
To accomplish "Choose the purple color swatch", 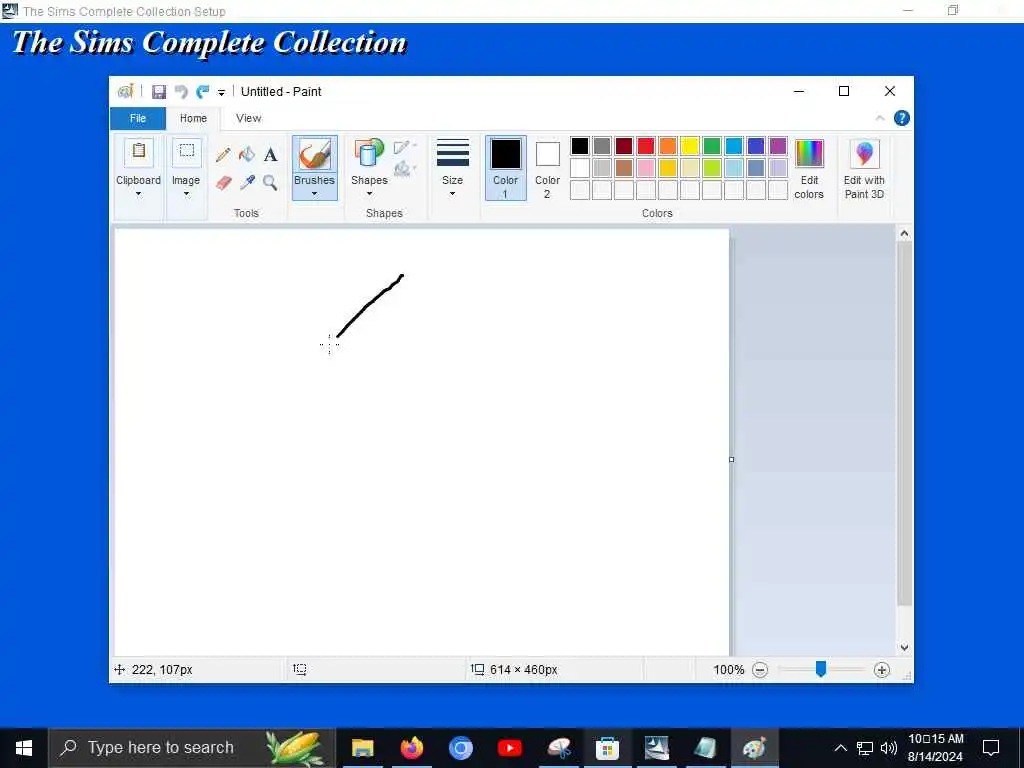I will click(778, 146).
